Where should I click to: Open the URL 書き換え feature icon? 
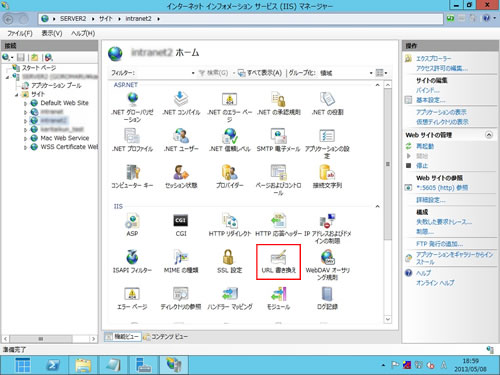pos(279,262)
